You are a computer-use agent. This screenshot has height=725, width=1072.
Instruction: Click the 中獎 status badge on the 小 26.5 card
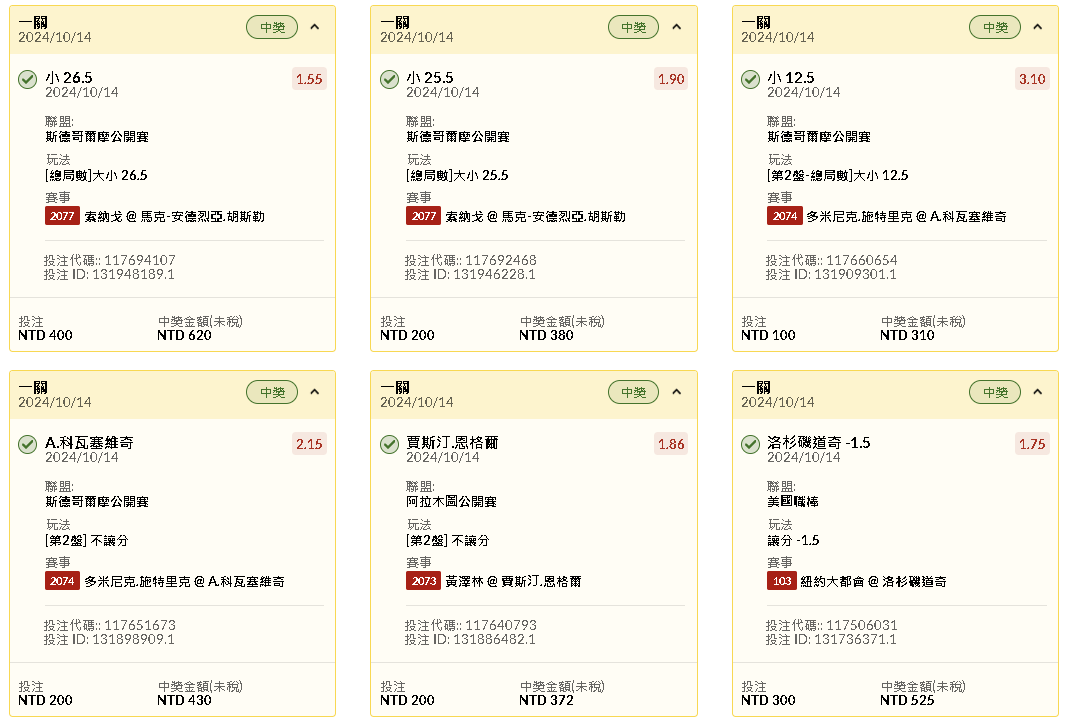tap(272, 28)
